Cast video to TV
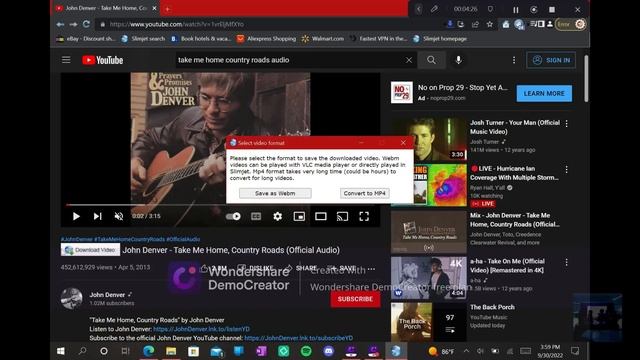Screen dimensions: 640x360 point(342,216)
